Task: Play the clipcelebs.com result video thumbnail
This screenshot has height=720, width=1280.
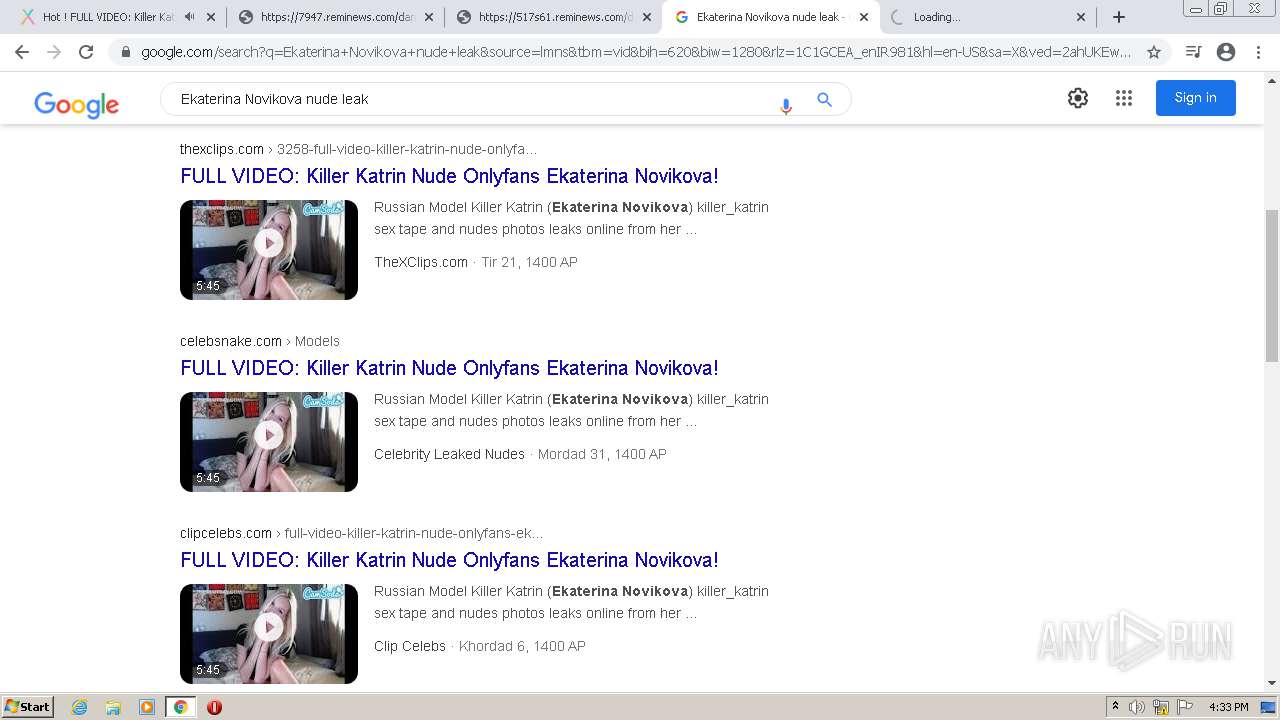Action: tap(269, 634)
